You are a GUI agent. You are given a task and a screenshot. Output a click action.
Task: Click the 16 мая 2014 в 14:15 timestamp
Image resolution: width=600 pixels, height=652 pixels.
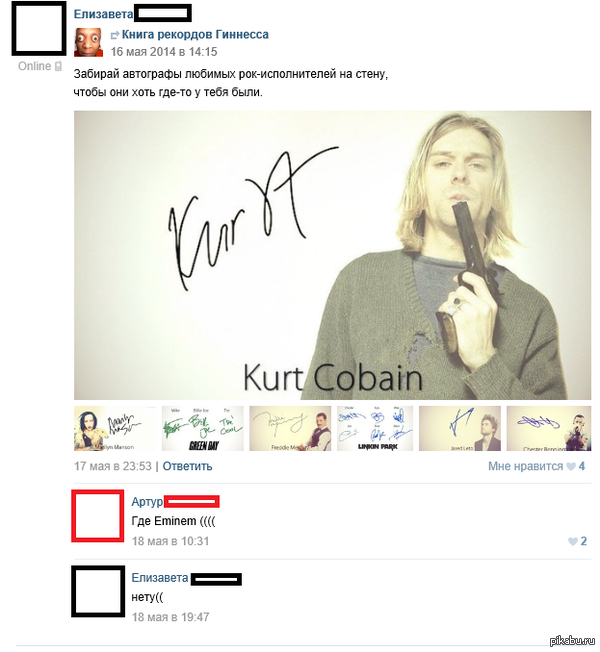point(164,52)
